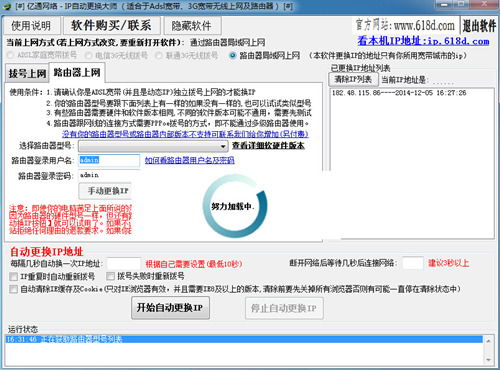This screenshot has height=370, width=500.
Task: Click the loading spinner circle
Action: (235, 206)
